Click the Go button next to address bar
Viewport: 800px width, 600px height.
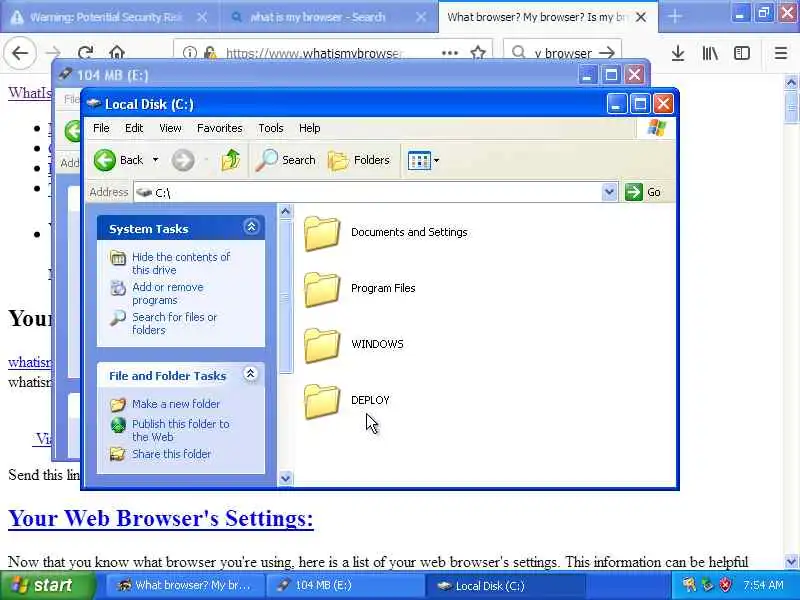(x=644, y=192)
